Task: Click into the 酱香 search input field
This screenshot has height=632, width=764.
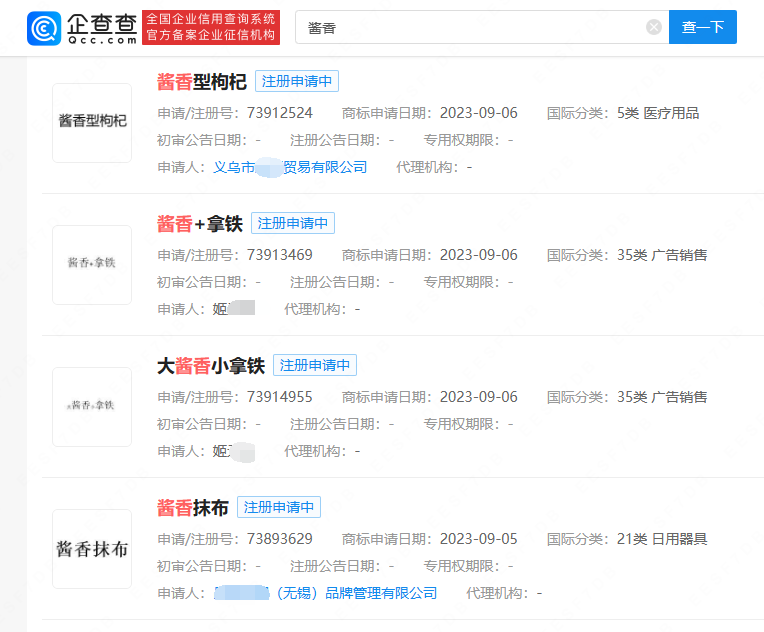Action: [470, 27]
